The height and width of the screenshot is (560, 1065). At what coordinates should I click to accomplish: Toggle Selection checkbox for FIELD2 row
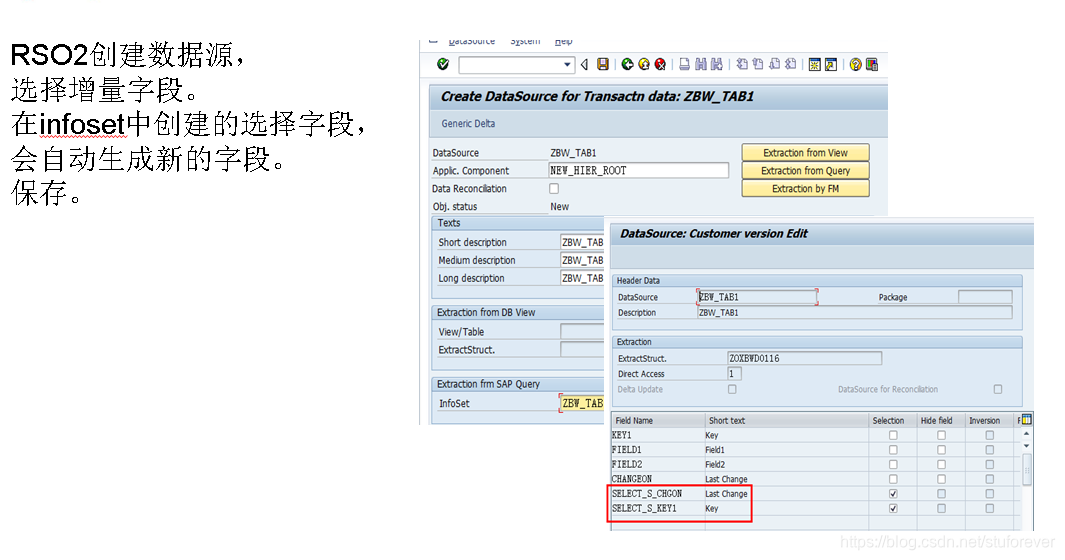coord(893,464)
